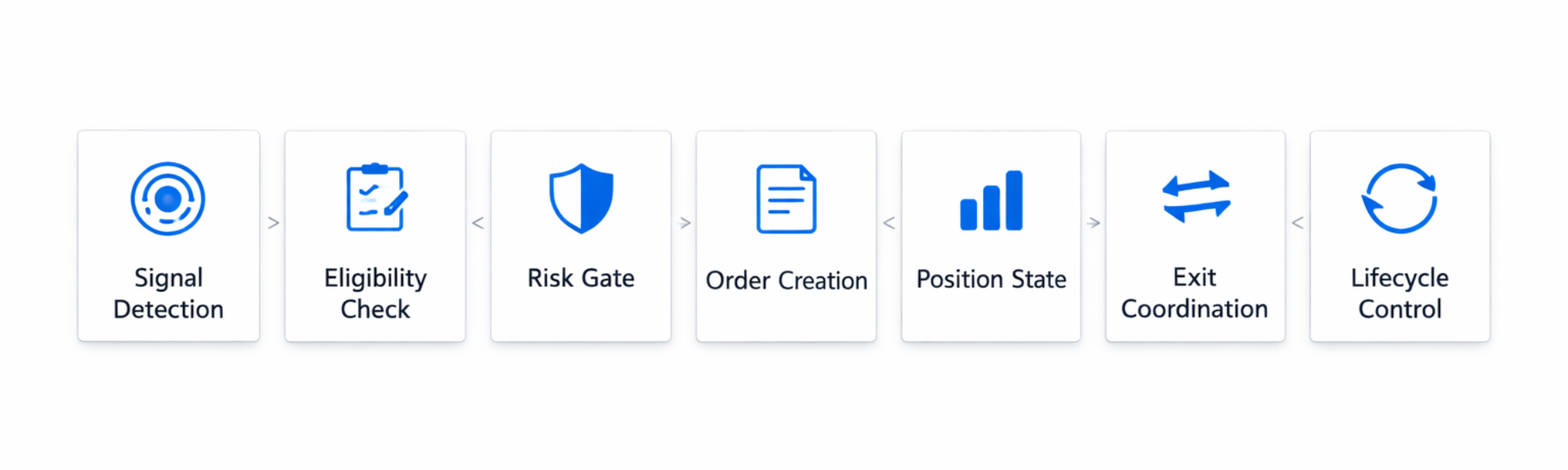
Task: Click chevron between Exit Coordination and Lifecycle Control
Action: coord(1298,223)
